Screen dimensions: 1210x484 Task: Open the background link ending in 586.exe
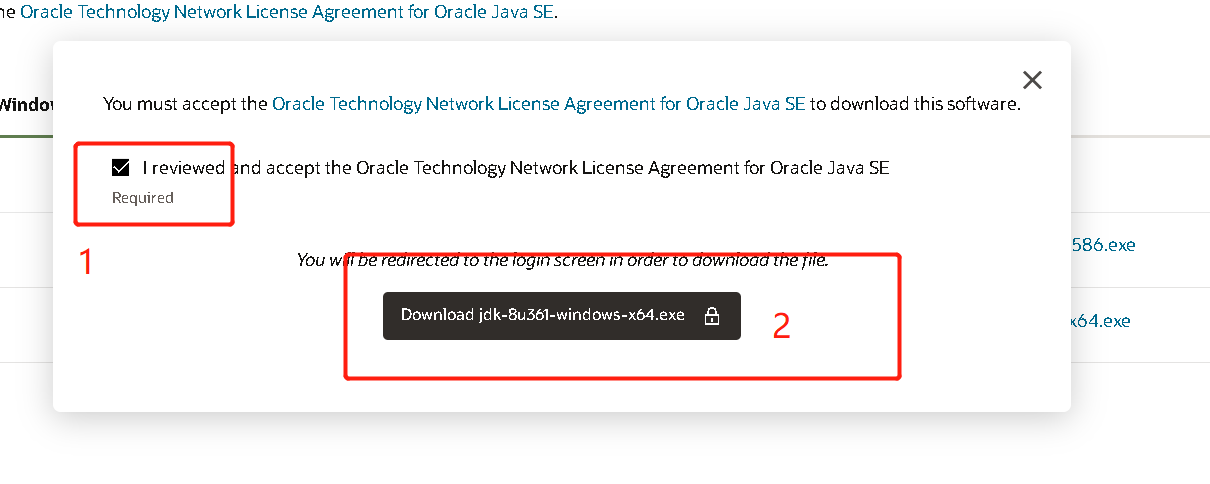click(x=1103, y=244)
